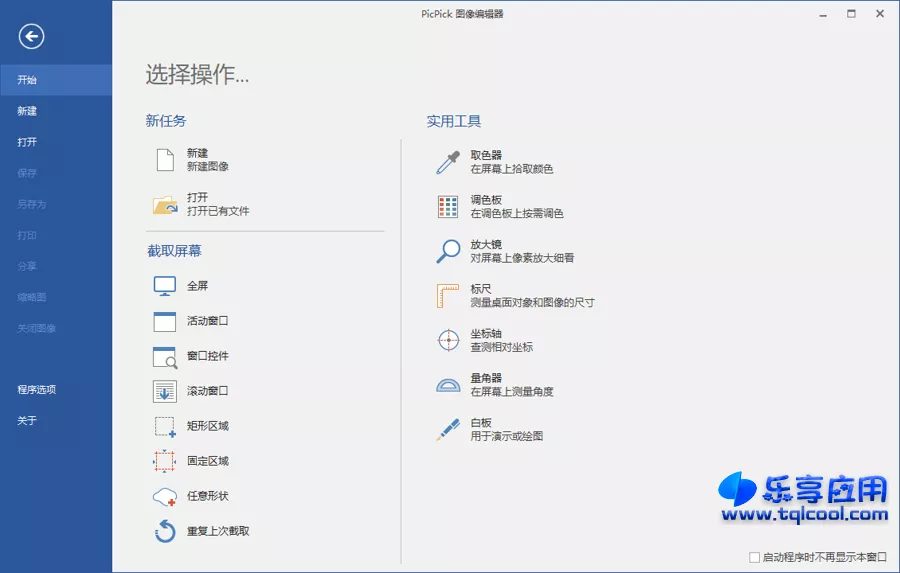Click the 用于演示或绘图 description text
900x573 pixels.
pyautogui.click(x=507, y=436)
